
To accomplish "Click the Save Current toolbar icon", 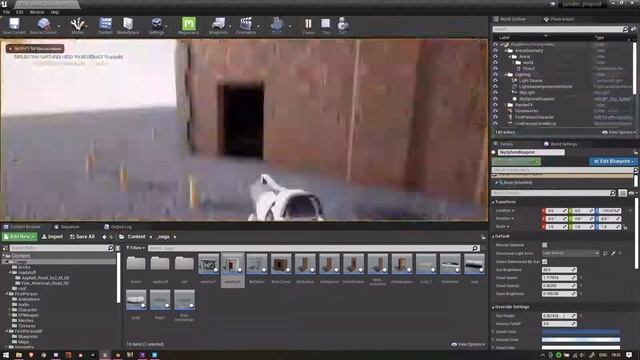I will [14, 24].
